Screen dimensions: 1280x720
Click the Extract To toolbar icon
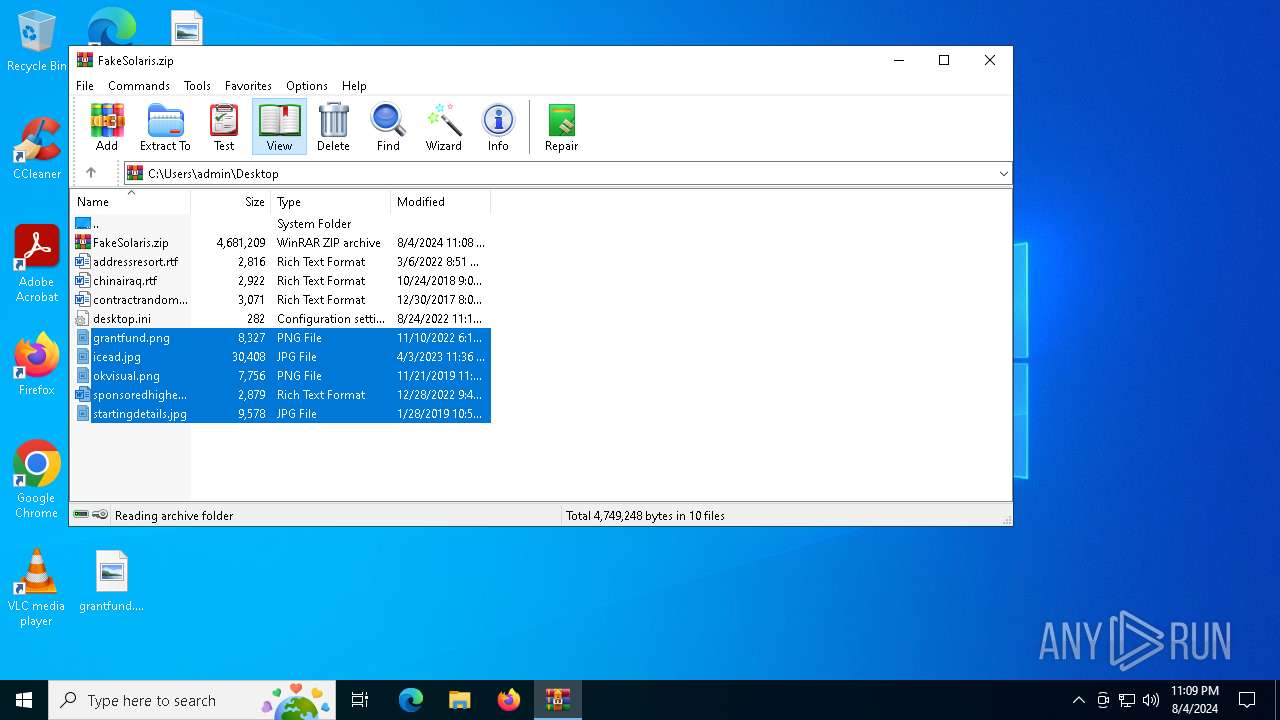(165, 127)
